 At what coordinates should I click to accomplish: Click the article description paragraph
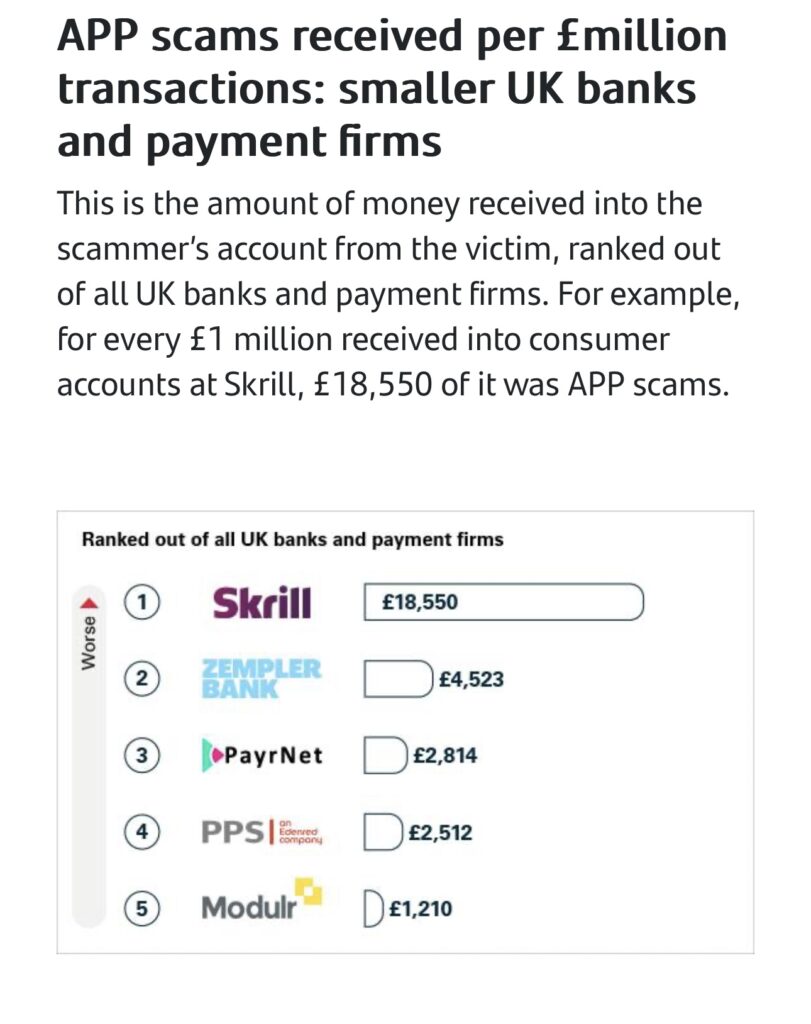pyautogui.click(x=398, y=294)
